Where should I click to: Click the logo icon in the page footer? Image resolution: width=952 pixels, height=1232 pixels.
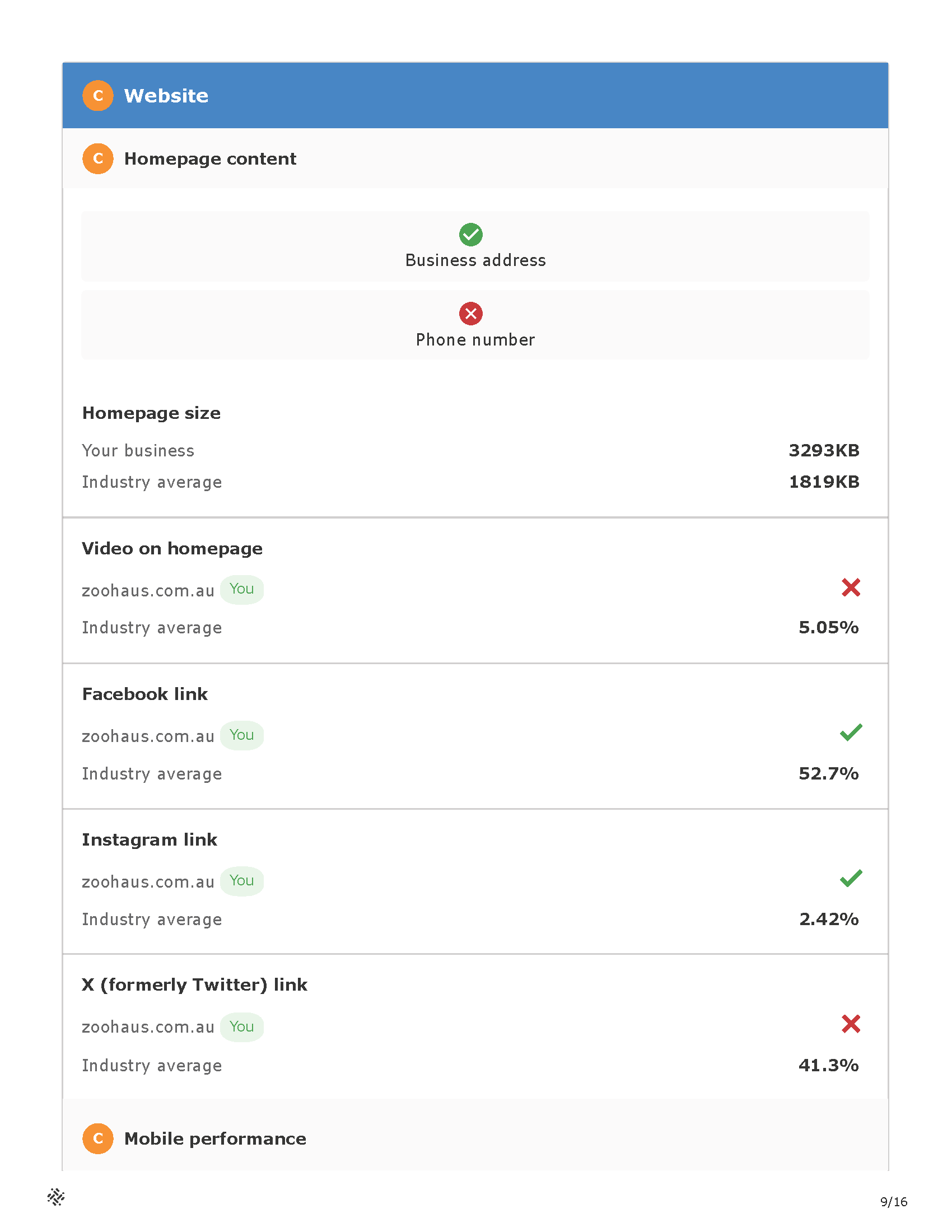click(x=56, y=1197)
